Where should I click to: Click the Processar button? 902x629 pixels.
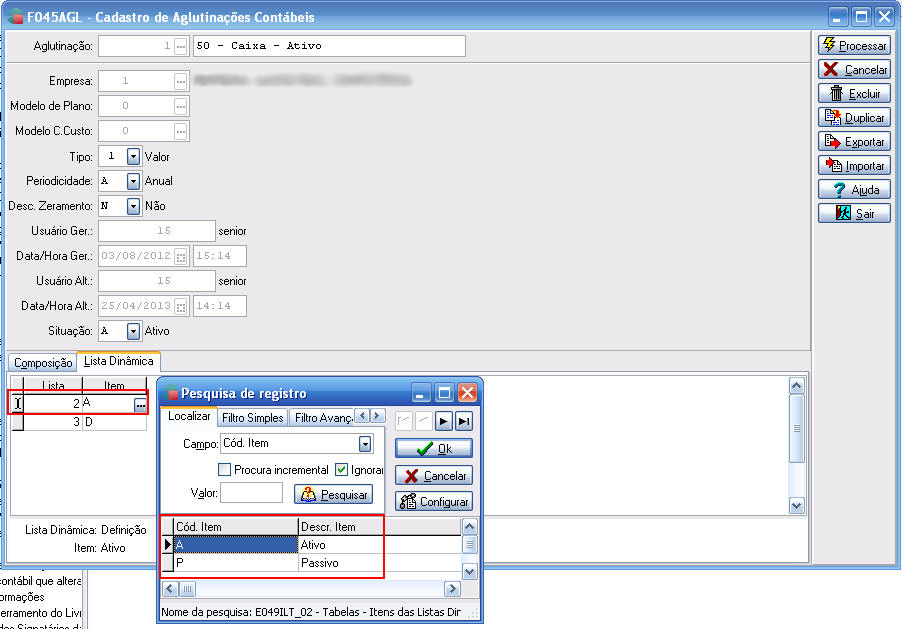pyautogui.click(x=854, y=45)
